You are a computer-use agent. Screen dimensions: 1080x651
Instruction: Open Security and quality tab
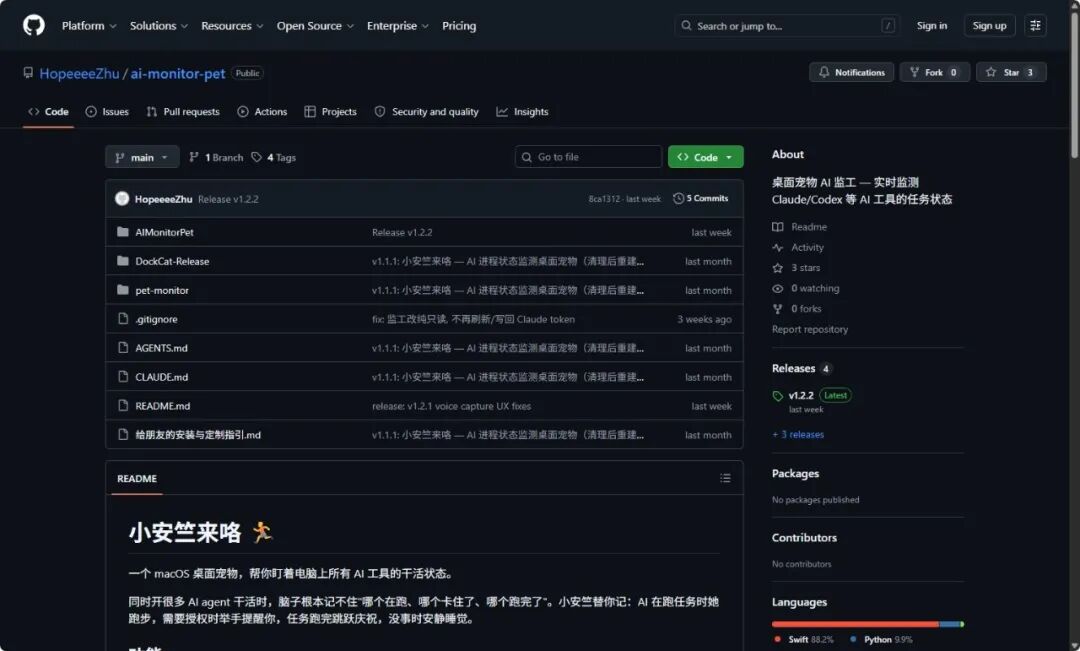click(426, 112)
